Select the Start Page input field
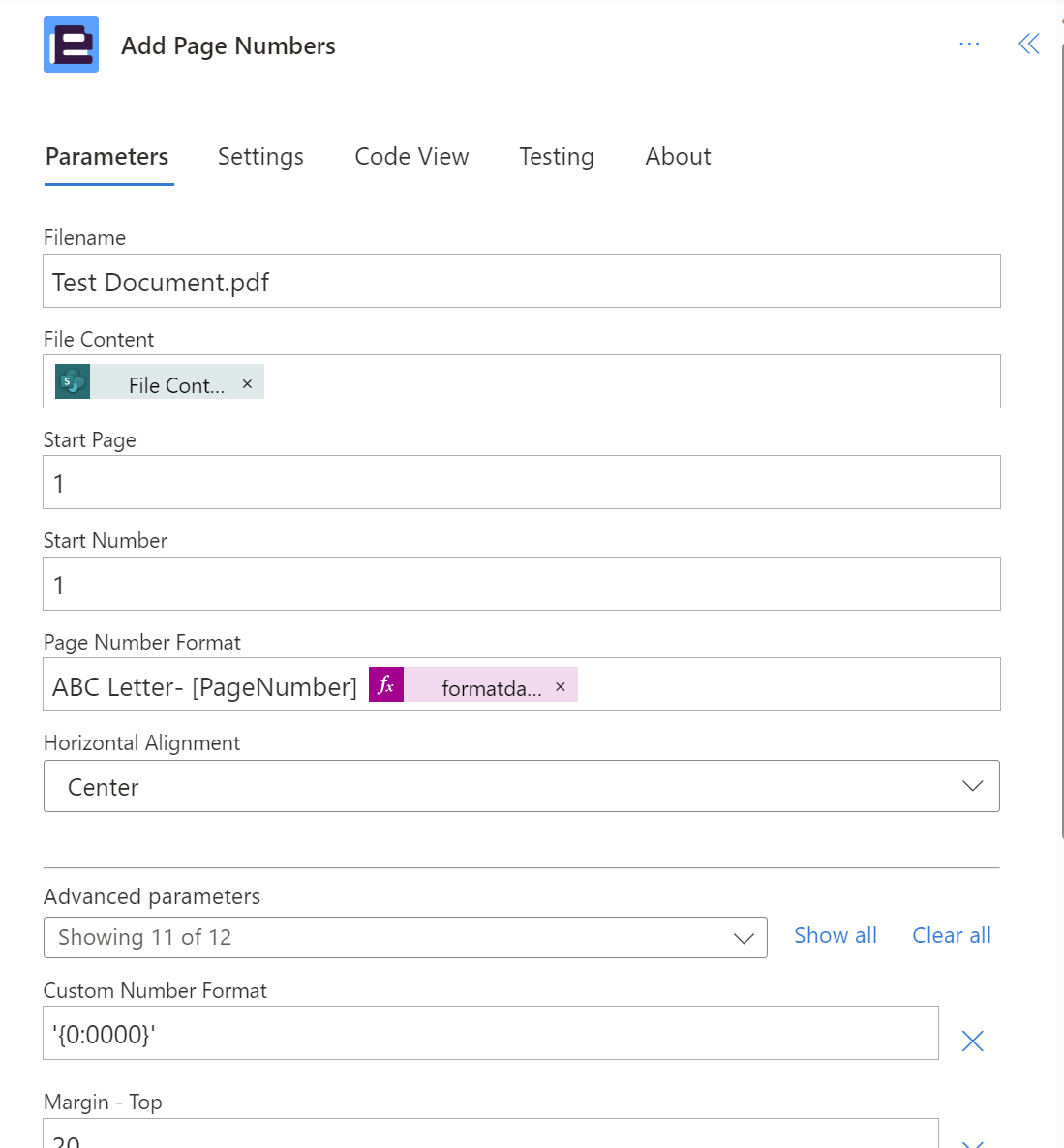 (522, 482)
